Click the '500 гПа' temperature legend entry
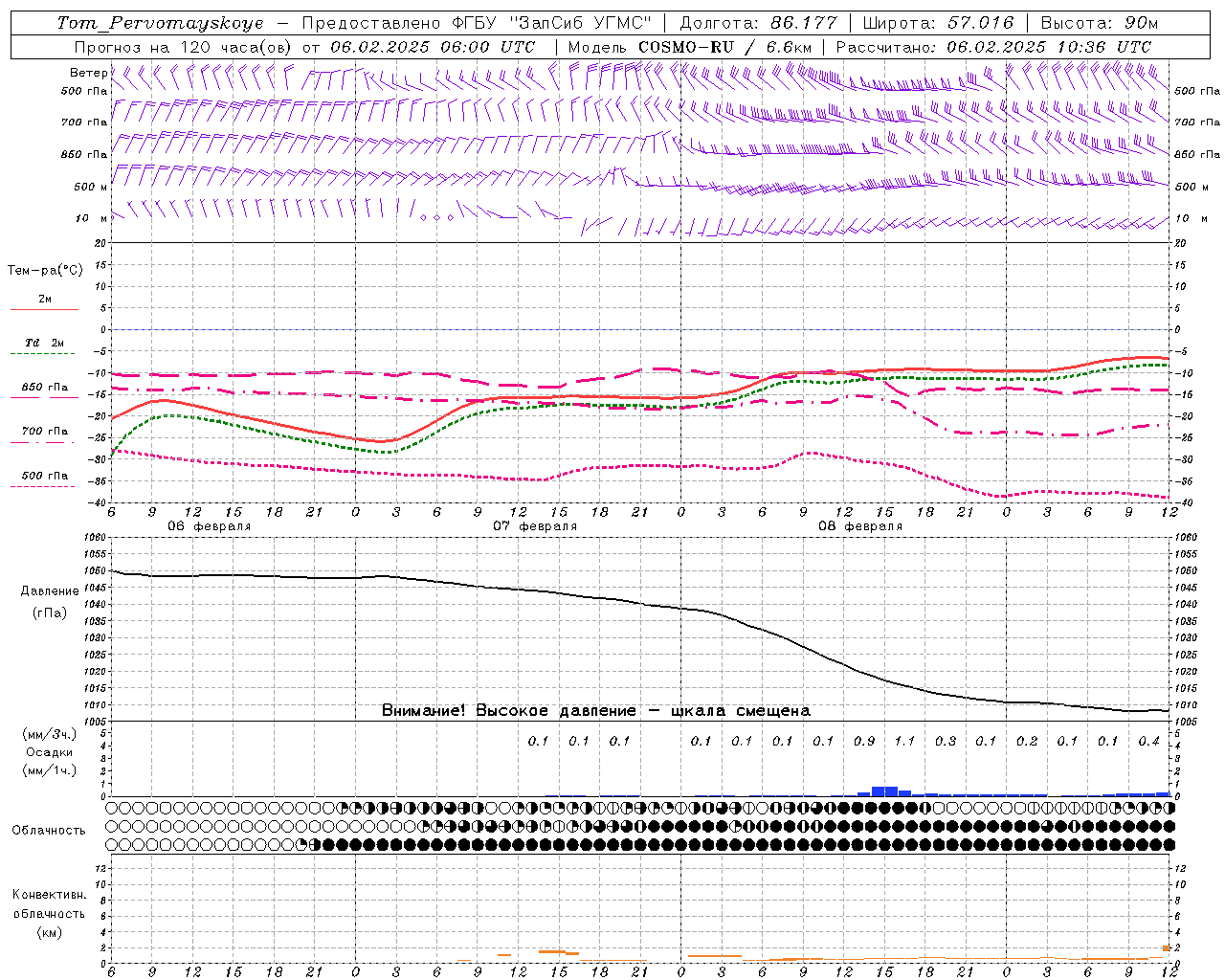This screenshot has height=980, width=1225. click(45, 476)
